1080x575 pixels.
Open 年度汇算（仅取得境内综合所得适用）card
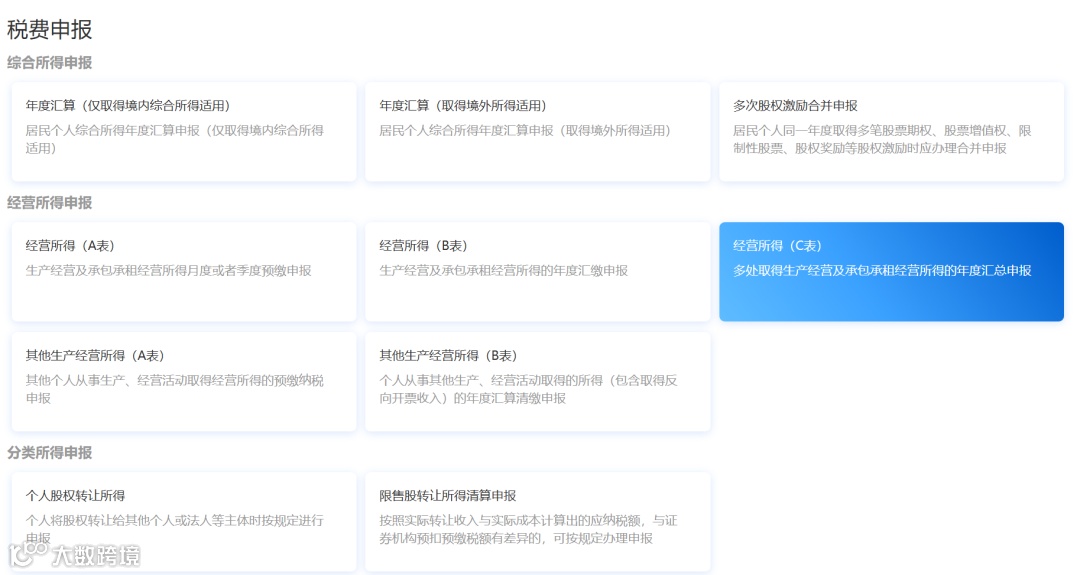(184, 132)
